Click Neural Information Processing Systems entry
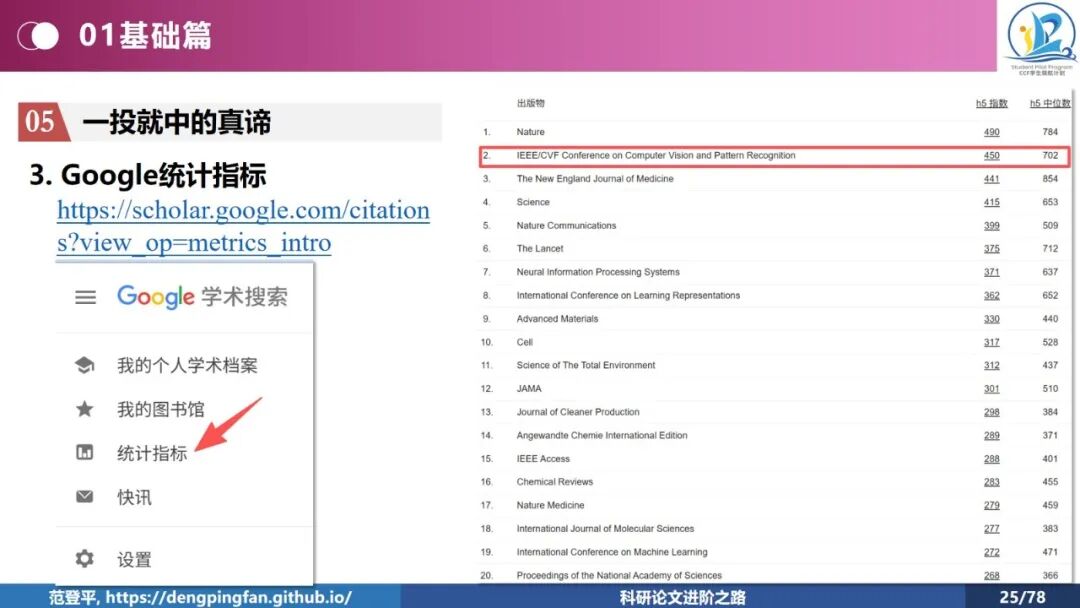This screenshot has height=608, width=1080. [598, 272]
